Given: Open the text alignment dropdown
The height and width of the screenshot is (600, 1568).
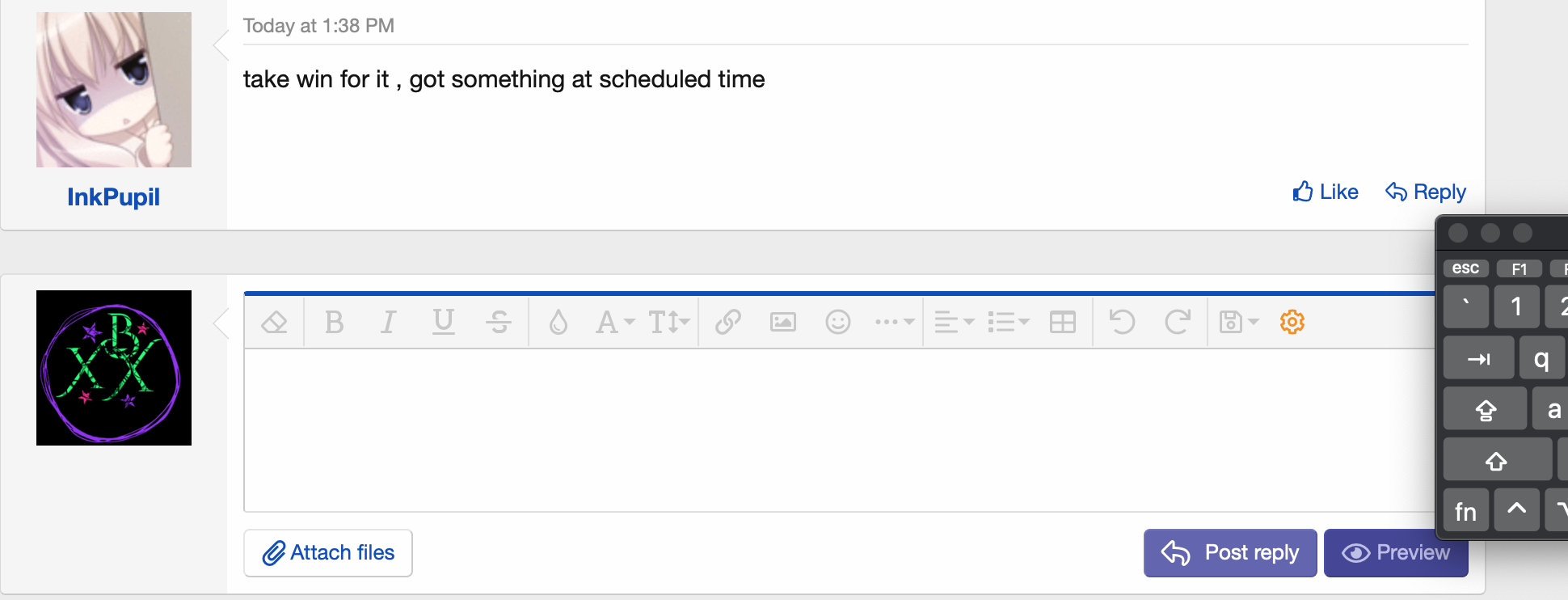Looking at the screenshot, I should (x=954, y=323).
